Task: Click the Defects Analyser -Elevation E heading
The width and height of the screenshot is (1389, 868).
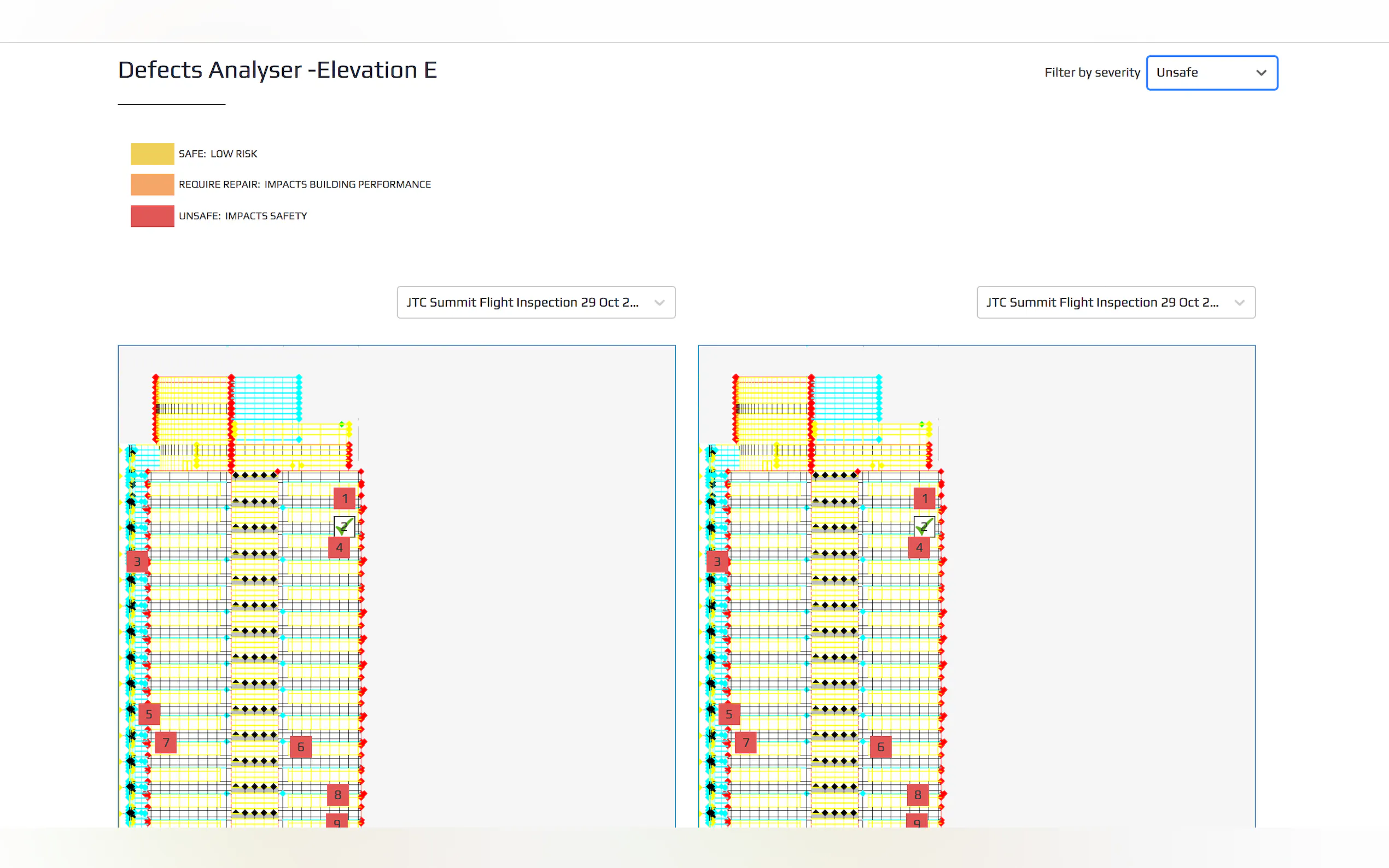Action: click(277, 70)
